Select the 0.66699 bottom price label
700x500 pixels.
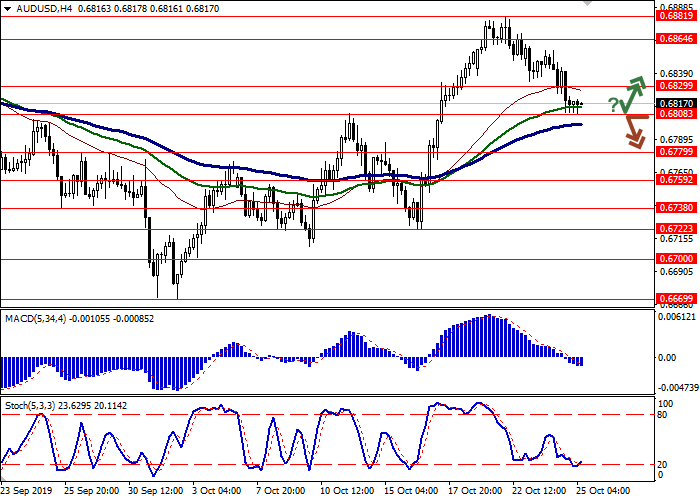tap(676, 298)
